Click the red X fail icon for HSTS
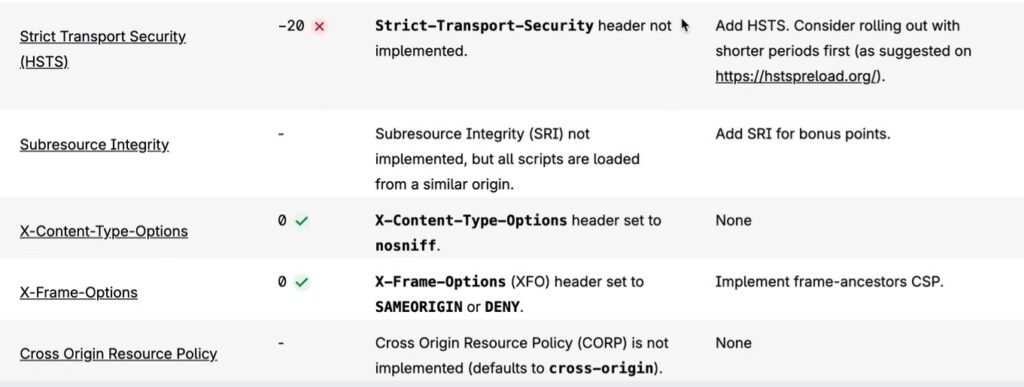1024x387 pixels. pos(319,27)
